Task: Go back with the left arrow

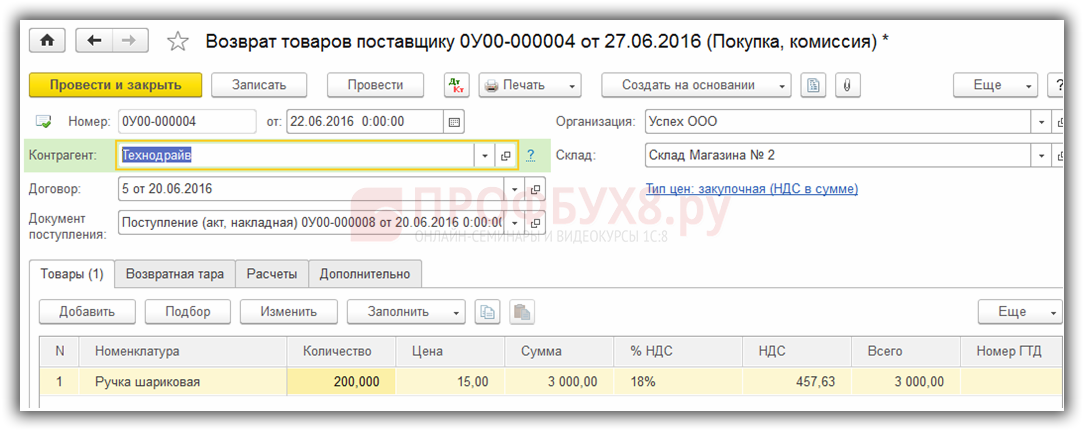Action: point(95,41)
